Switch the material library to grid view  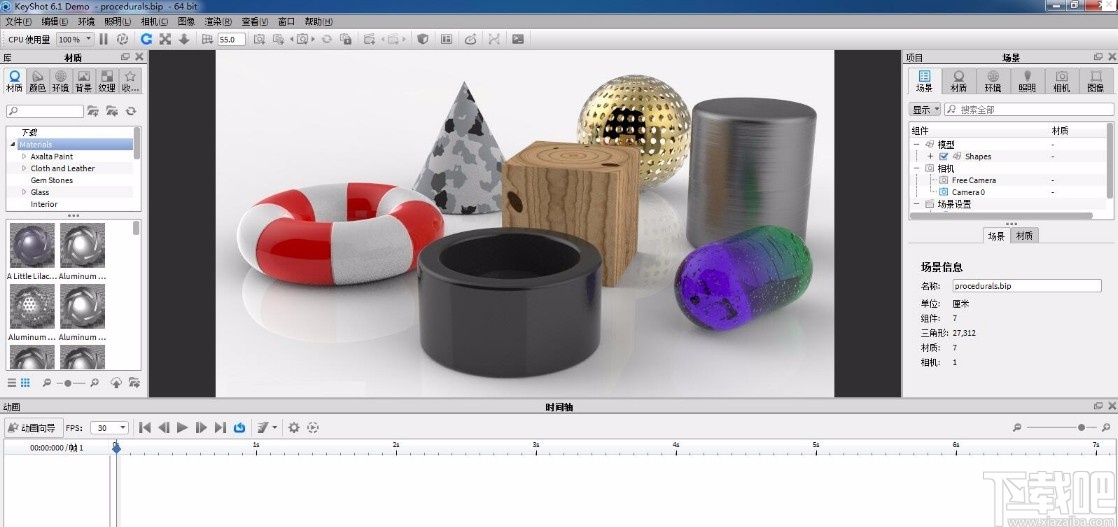[x=25, y=383]
